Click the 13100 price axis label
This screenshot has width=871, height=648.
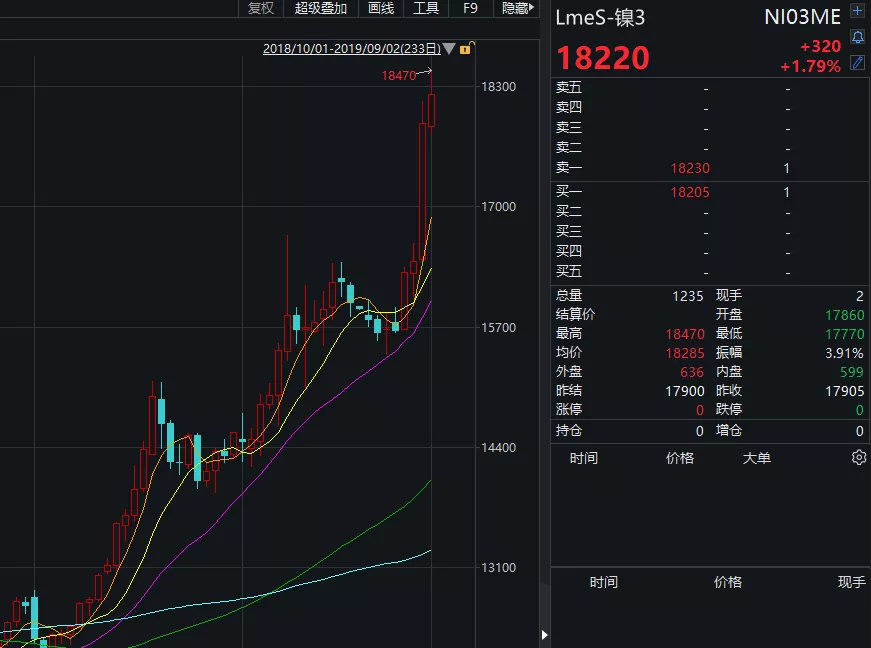[498, 567]
